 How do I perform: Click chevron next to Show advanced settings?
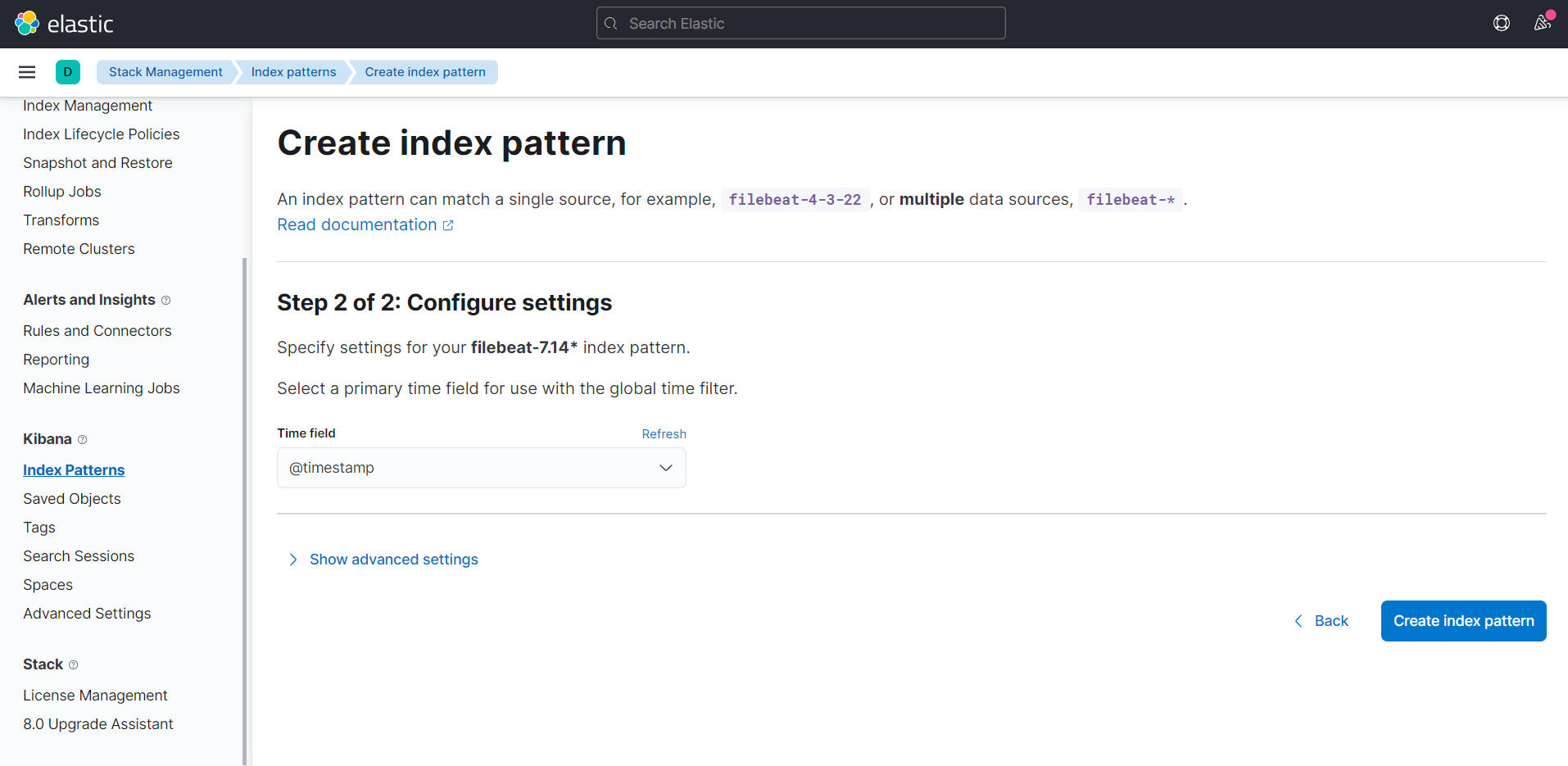[x=292, y=560]
